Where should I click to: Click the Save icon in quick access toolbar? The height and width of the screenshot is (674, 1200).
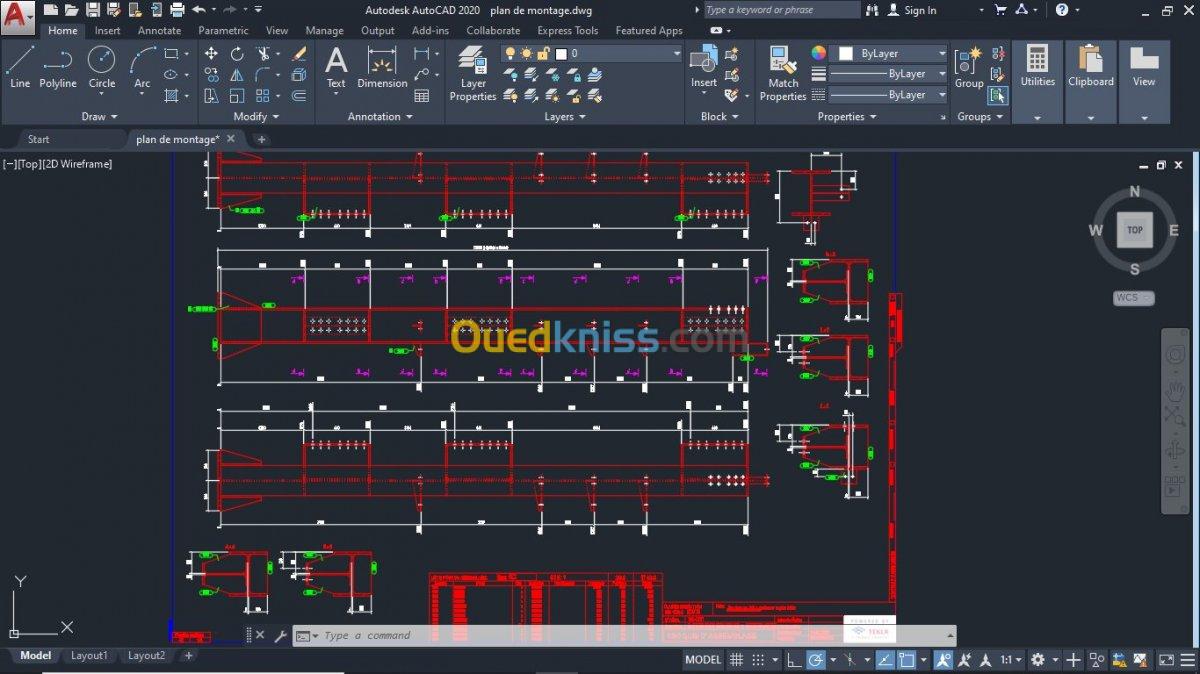(x=93, y=10)
